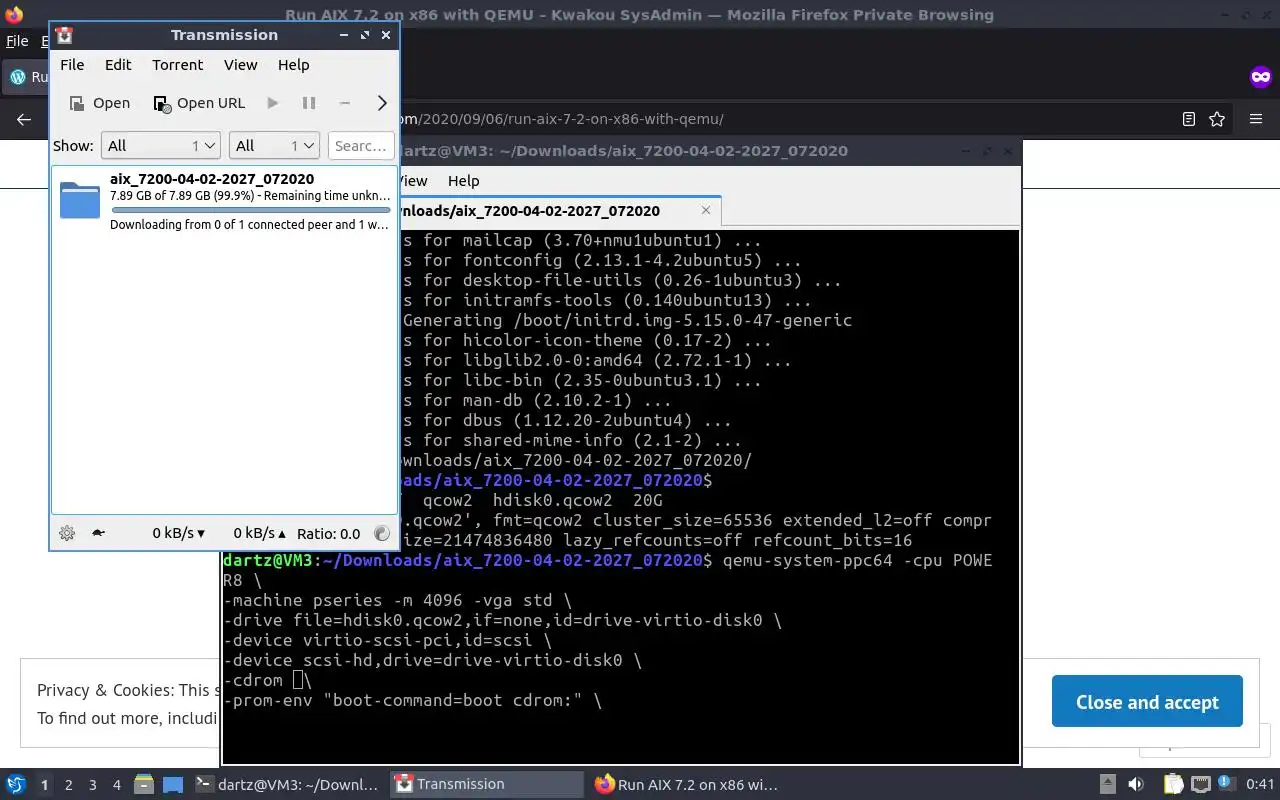
Task: Open Firefox hamburger application menu
Action: (1256, 119)
